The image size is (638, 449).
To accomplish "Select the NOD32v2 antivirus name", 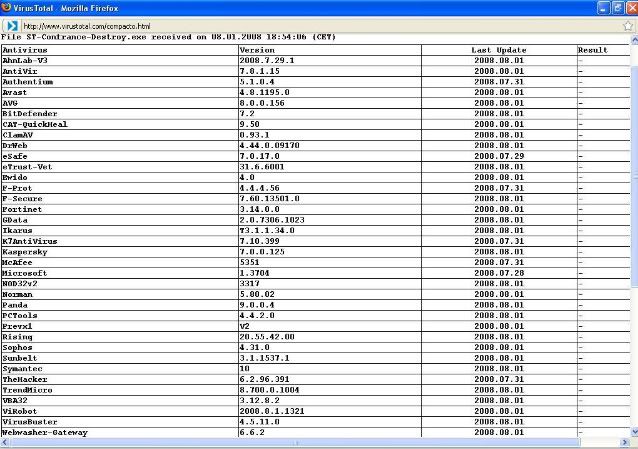I will click(x=20, y=284).
